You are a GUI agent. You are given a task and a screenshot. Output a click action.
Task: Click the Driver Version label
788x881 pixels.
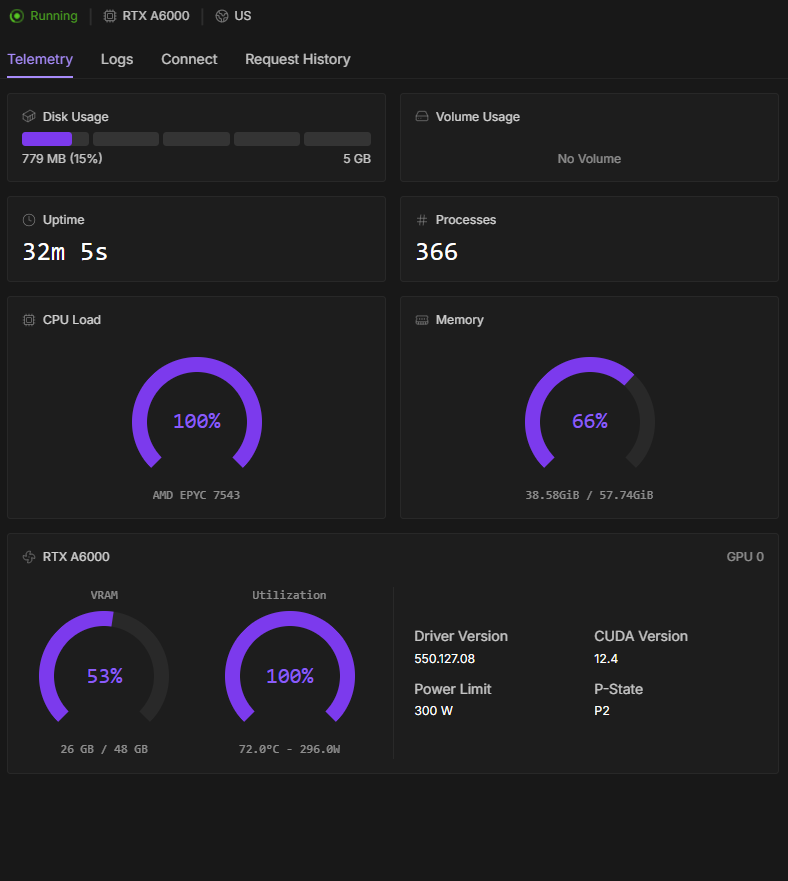tap(461, 636)
